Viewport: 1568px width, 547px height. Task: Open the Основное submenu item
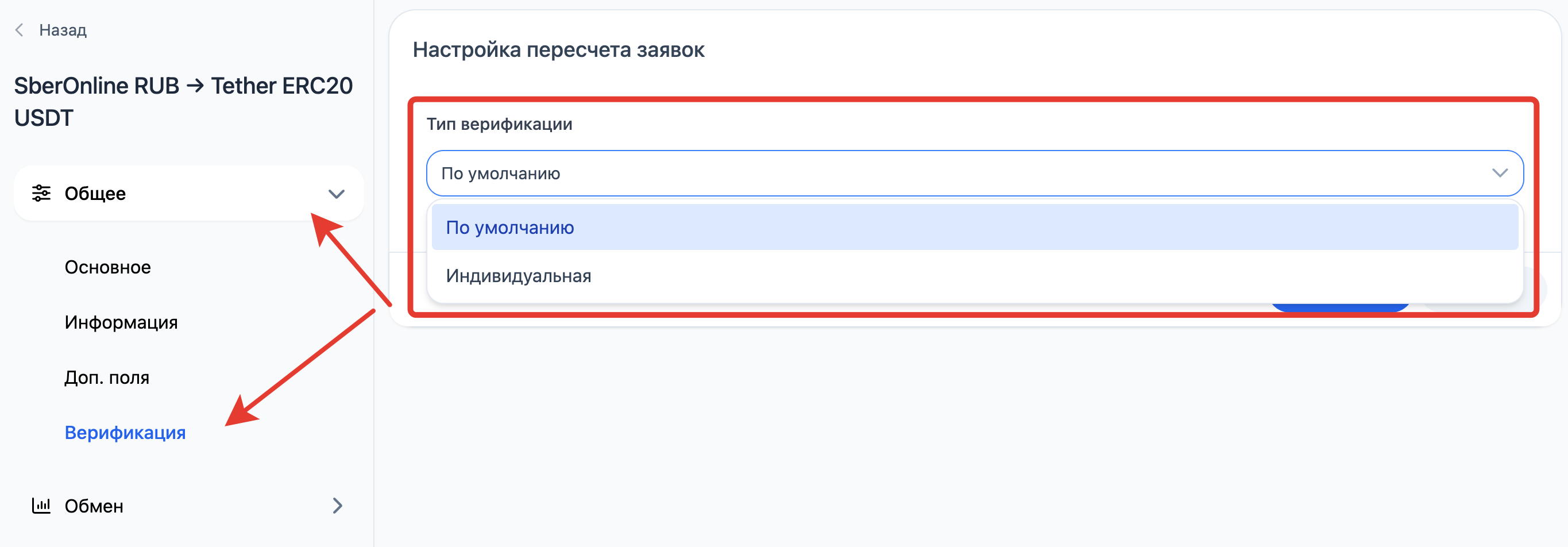(x=108, y=267)
